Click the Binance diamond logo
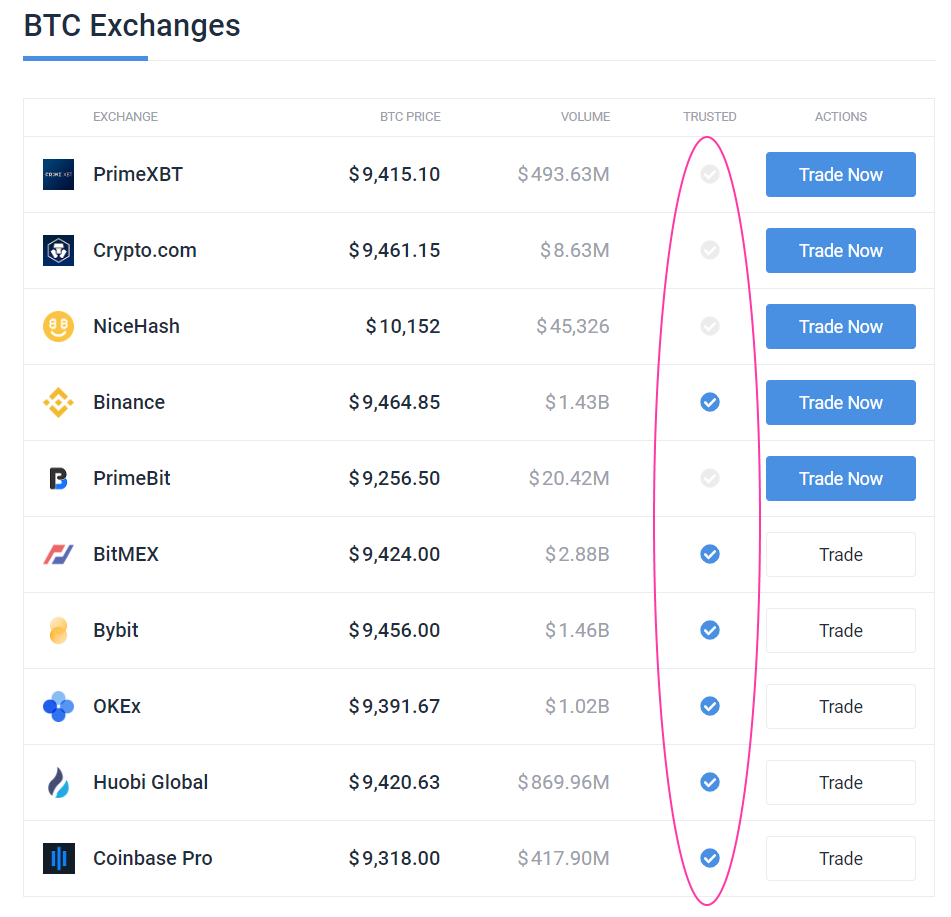The image size is (951, 917). (58, 402)
